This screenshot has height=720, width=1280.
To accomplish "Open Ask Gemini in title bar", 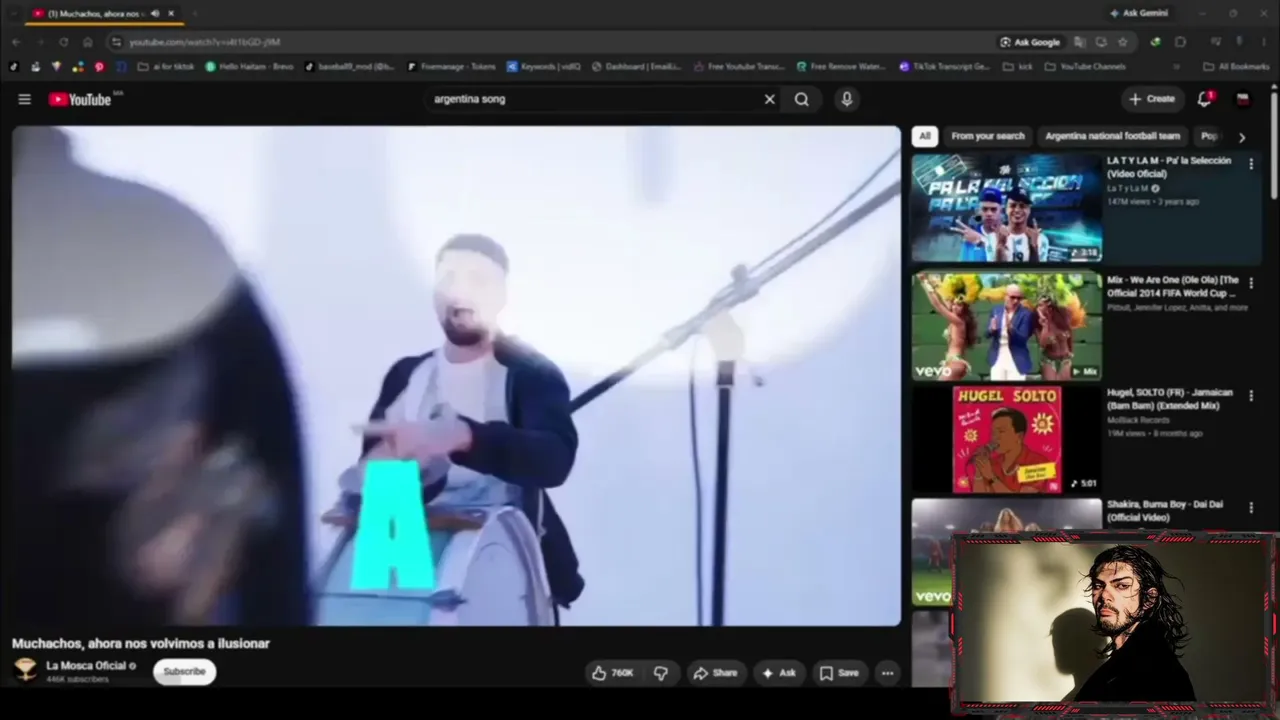I will [1138, 13].
